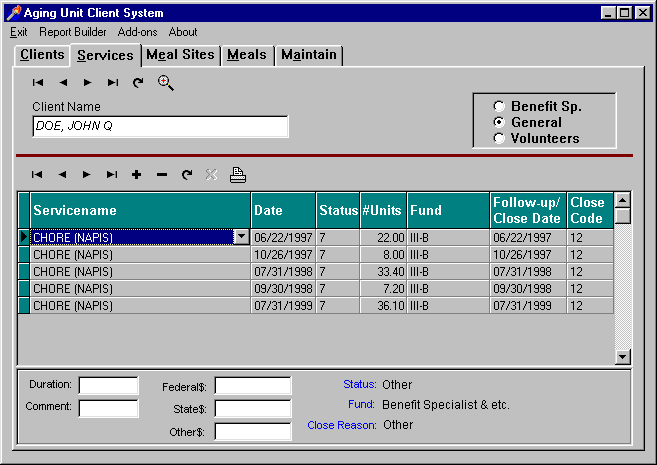Select Benefit Sp. radio button

(x=499, y=106)
